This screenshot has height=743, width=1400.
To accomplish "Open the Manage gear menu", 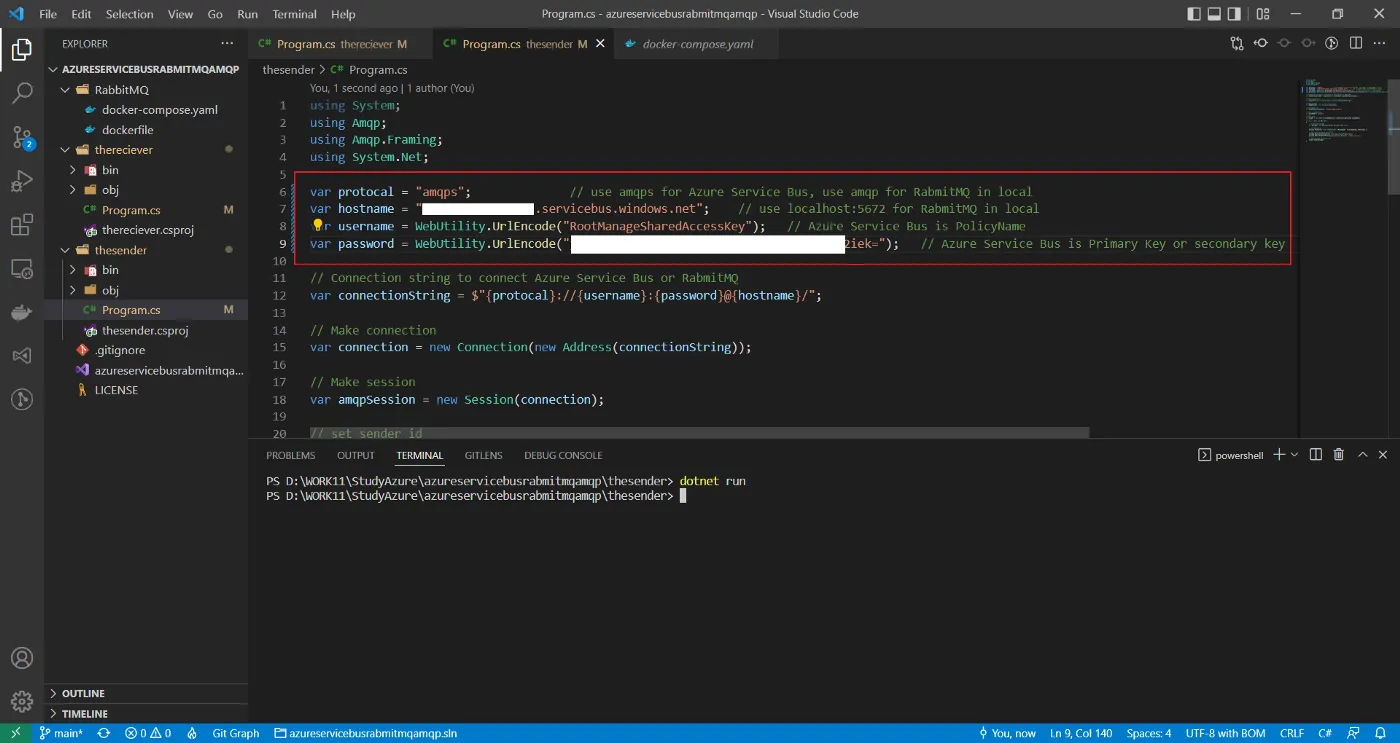I will point(22,701).
